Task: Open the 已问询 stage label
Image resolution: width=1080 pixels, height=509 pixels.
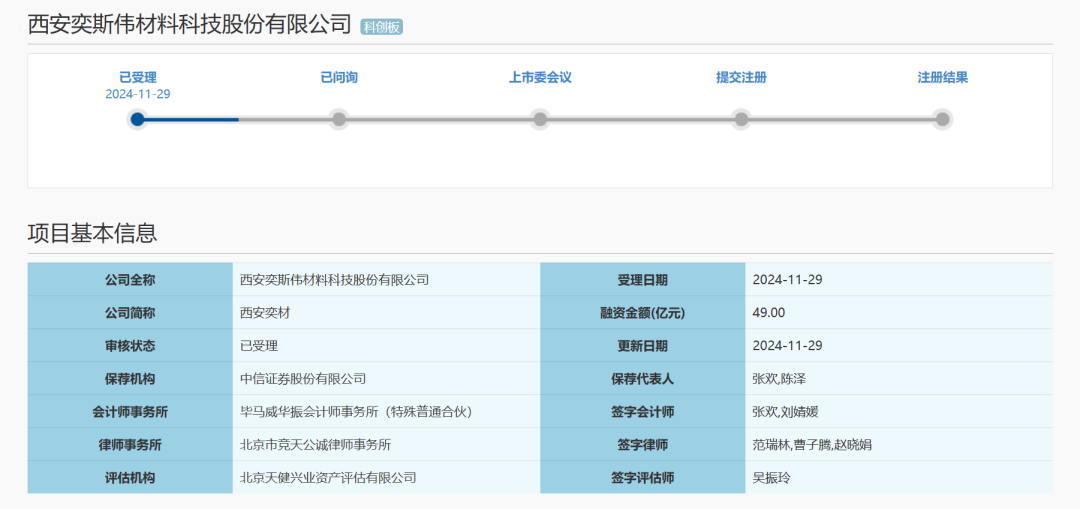Action: click(x=339, y=77)
